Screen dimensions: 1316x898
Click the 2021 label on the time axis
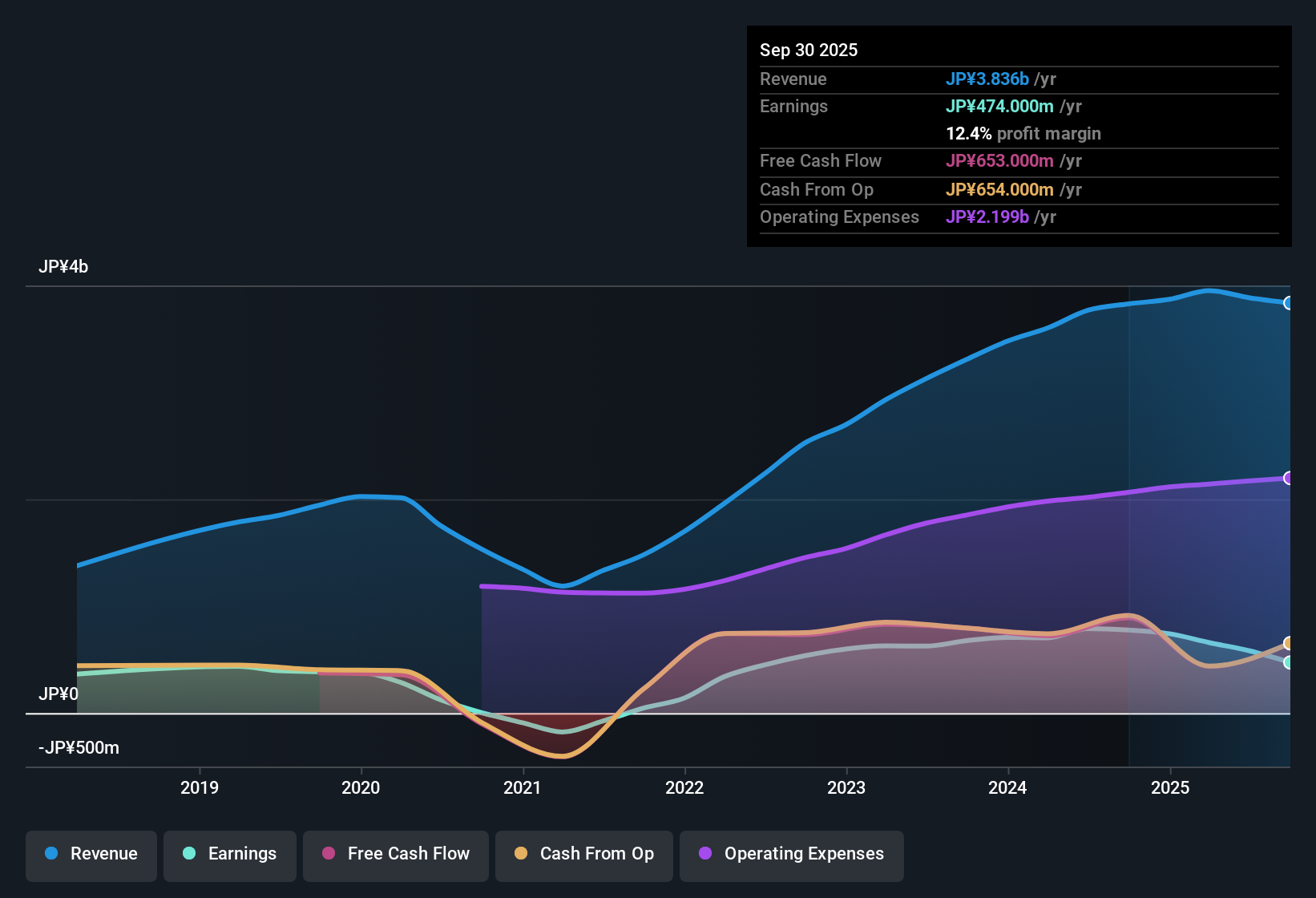tap(523, 788)
